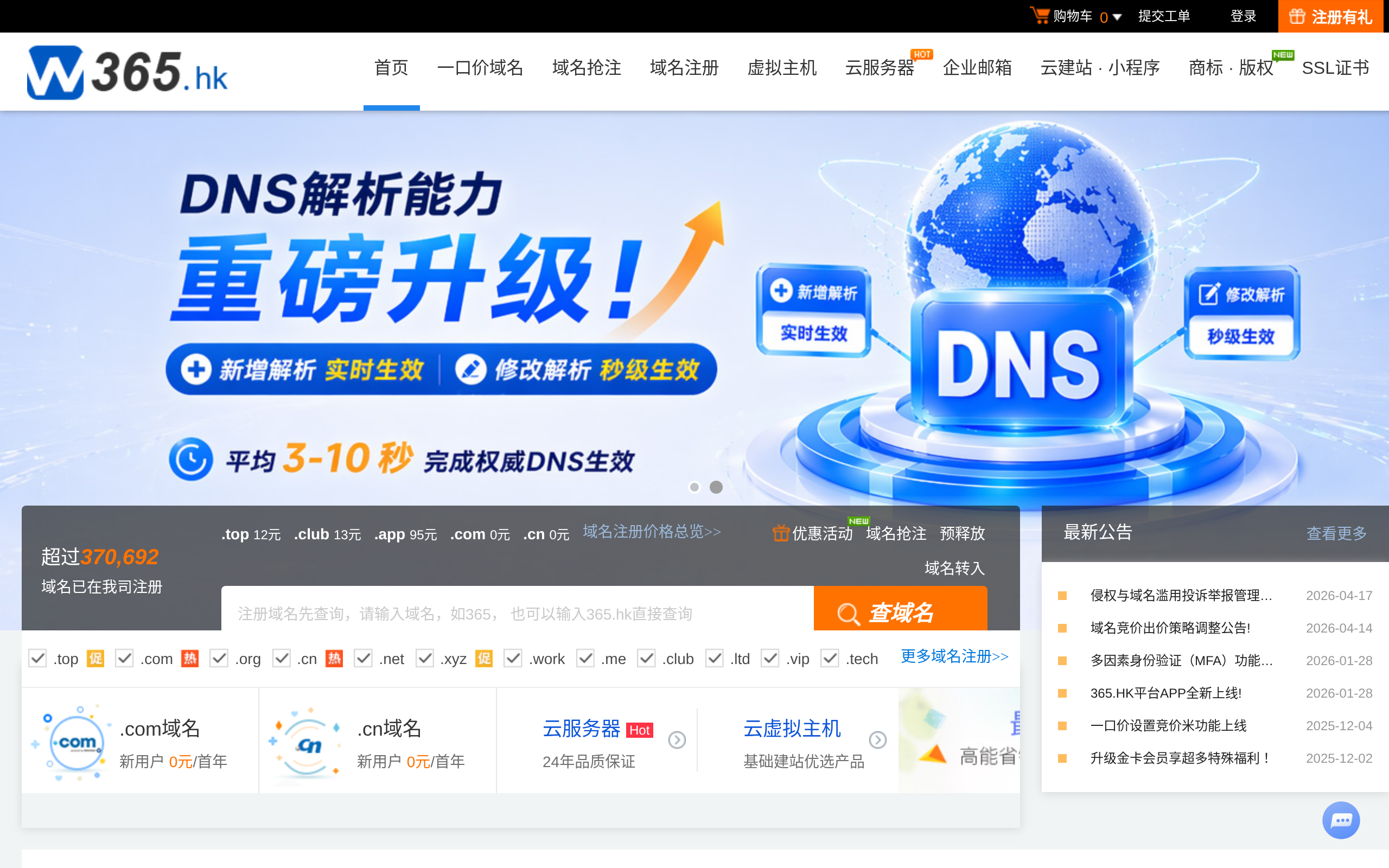1389x868 pixels.
Task: Open announcement 365.HK平台APP全新上线!
Action: 1165,693
